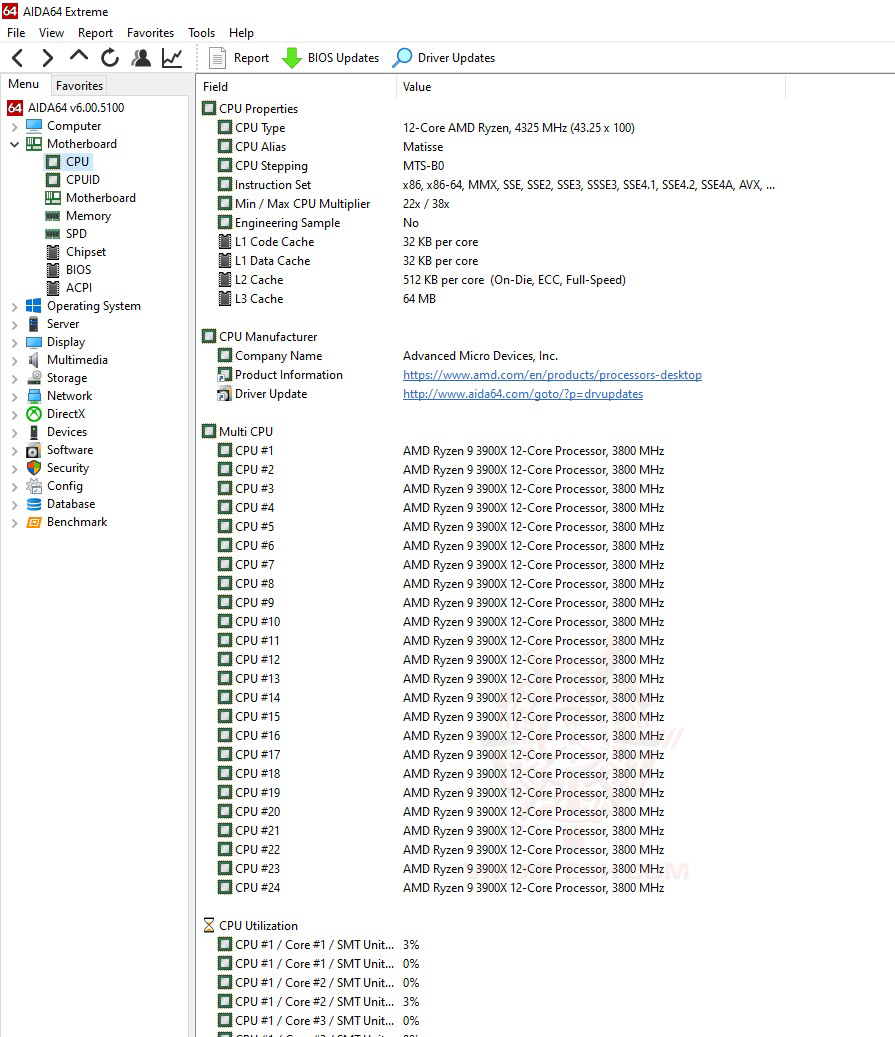Click the Multi CPU section header

pos(237,432)
